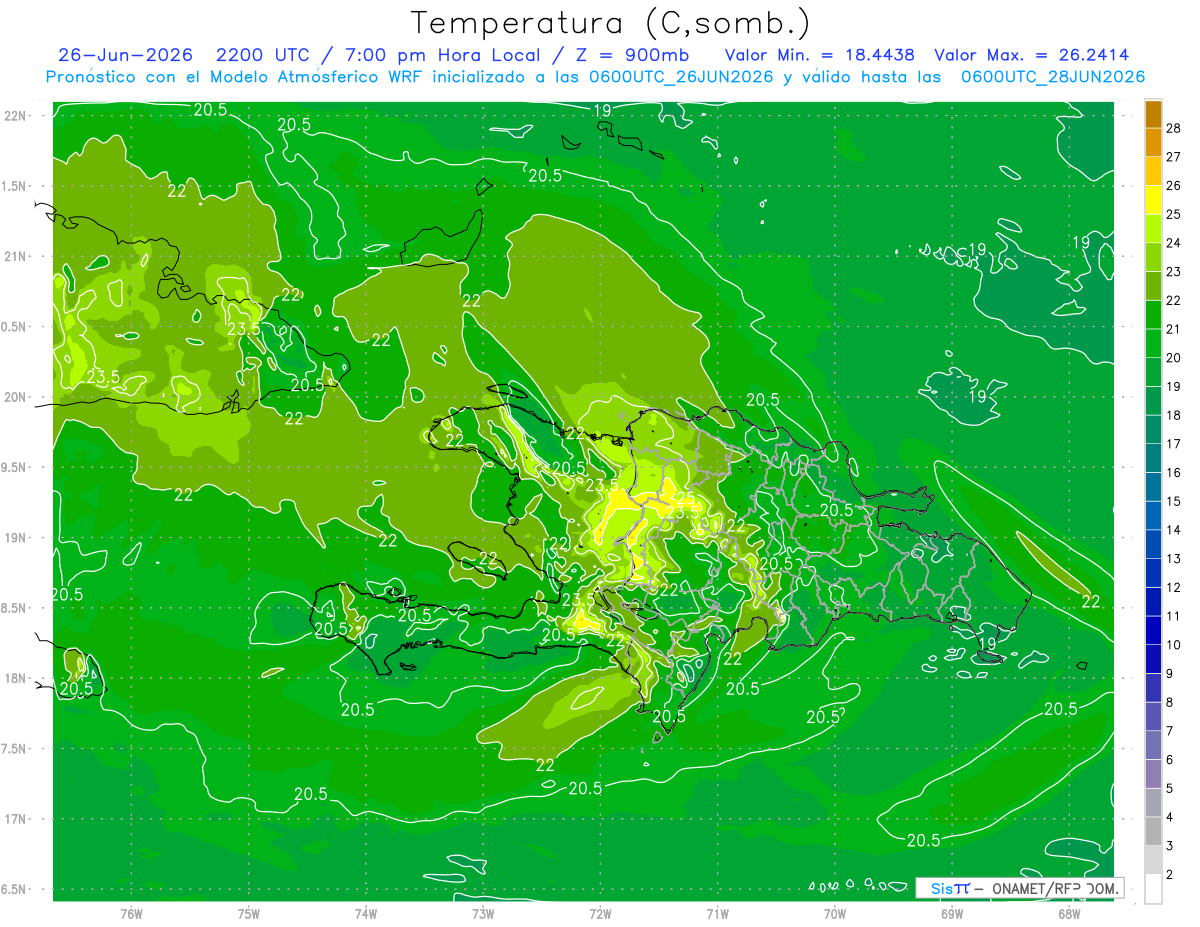Click the legend value 16
This screenshot has height=927, width=1200.
(1174, 473)
